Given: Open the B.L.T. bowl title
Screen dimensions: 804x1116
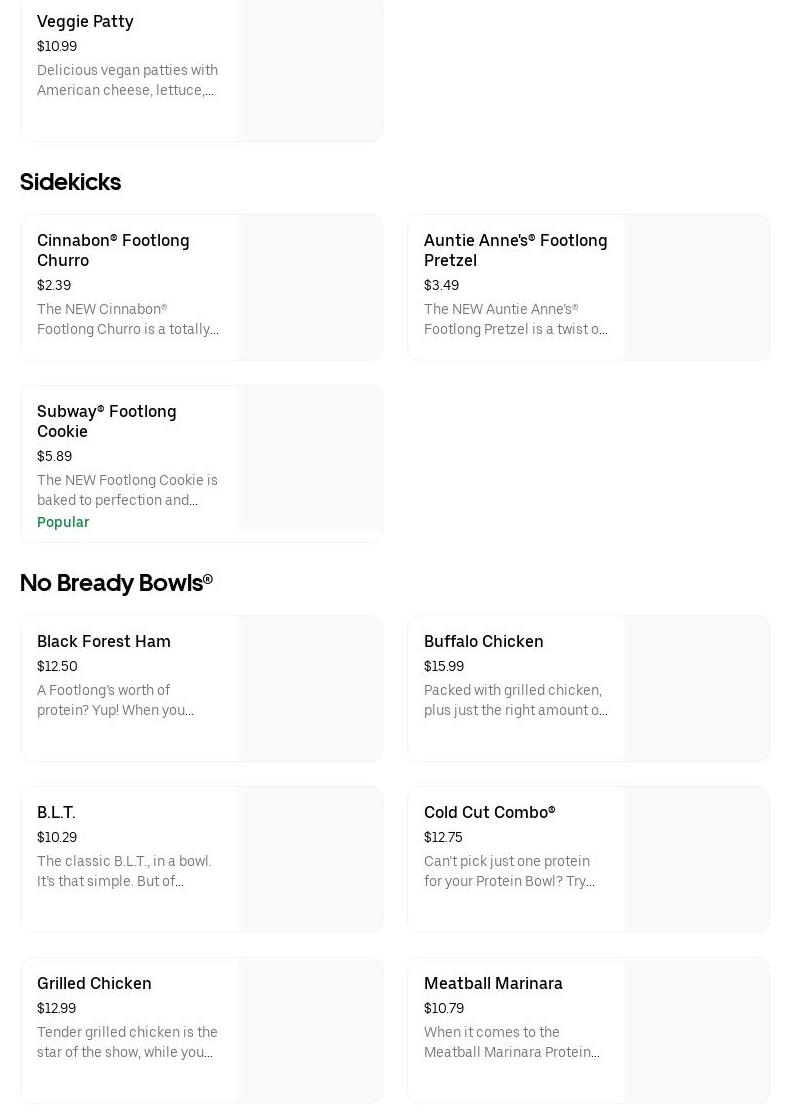Looking at the screenshot, I should 56,812.
